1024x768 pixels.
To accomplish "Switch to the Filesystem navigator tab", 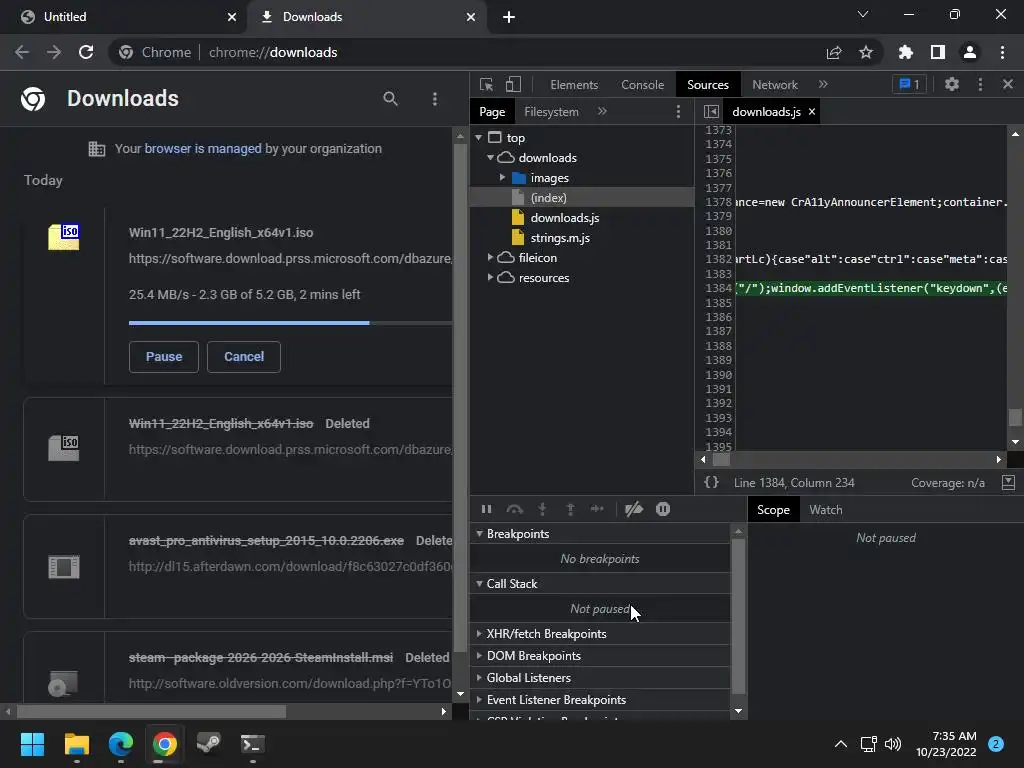I will tap(551, 112).
